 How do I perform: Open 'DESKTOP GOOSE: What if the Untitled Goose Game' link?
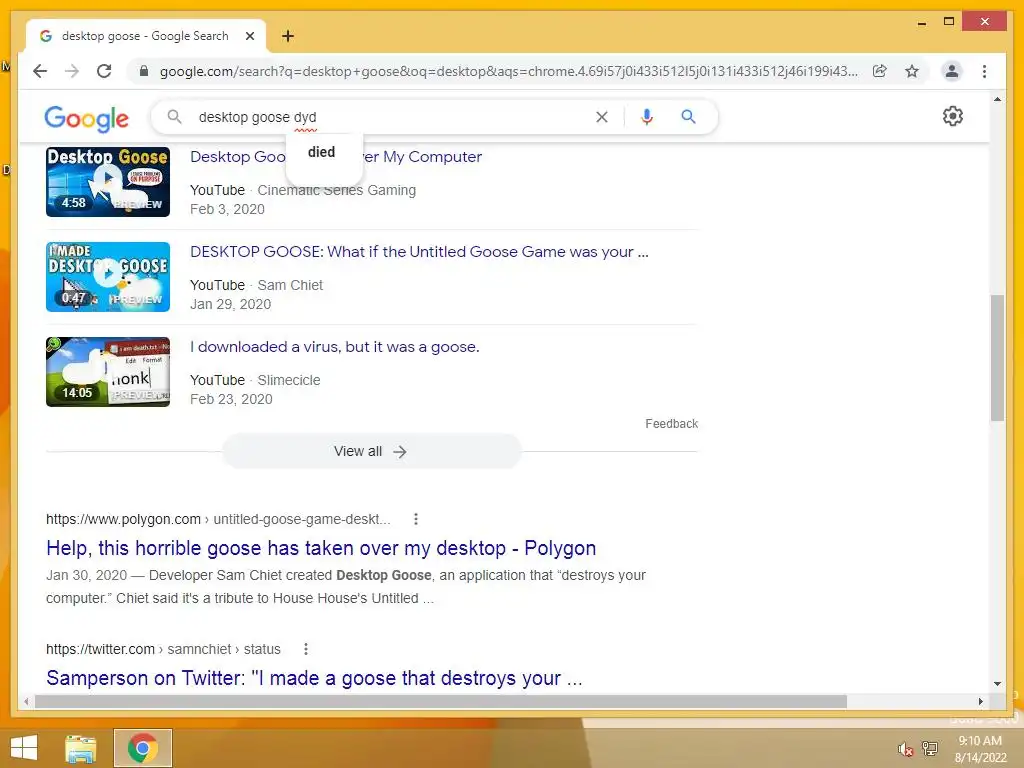point(419,251)
